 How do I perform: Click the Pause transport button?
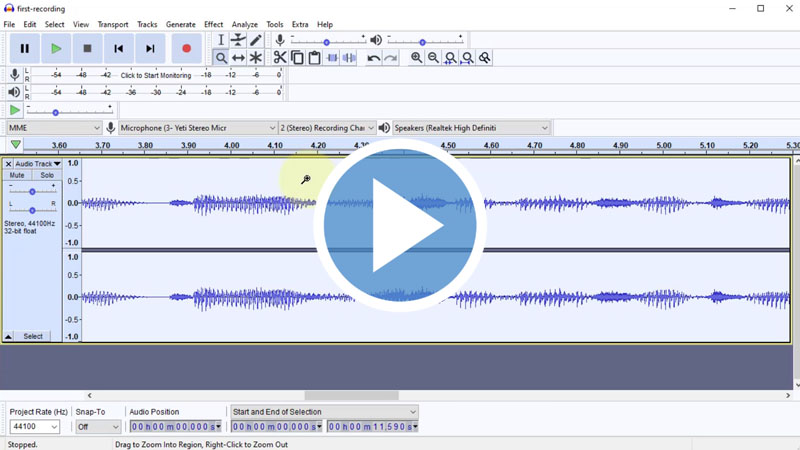click(25, 48)
